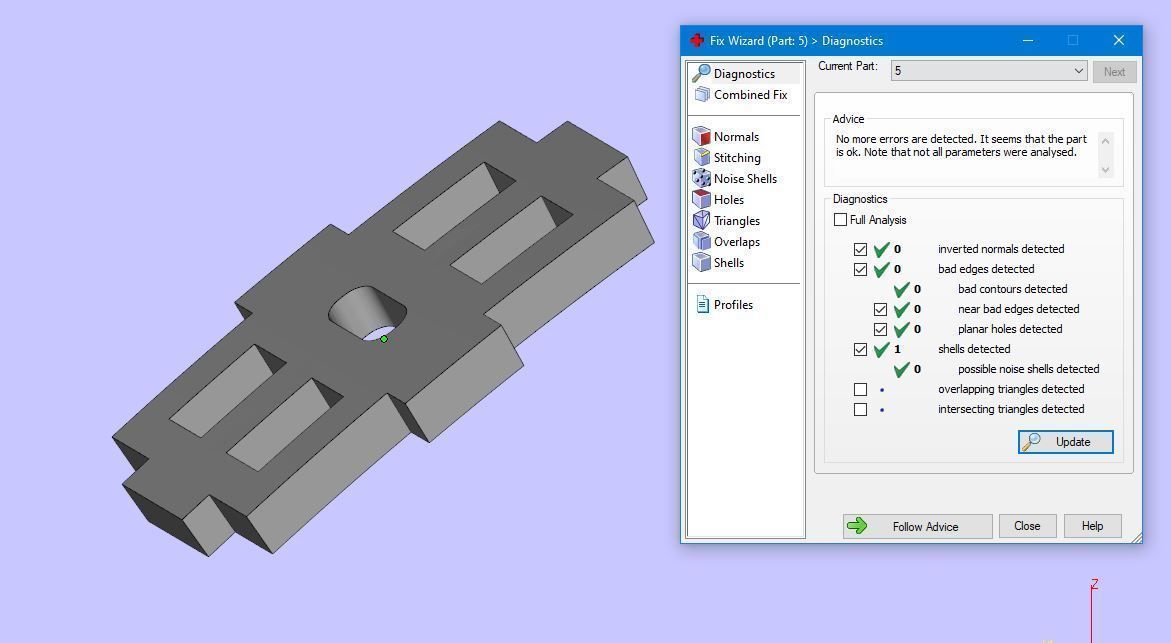This screenshot has width=1171, height=643.
Task: Click the Follow Advice button
Action: [x=918, y=526]
